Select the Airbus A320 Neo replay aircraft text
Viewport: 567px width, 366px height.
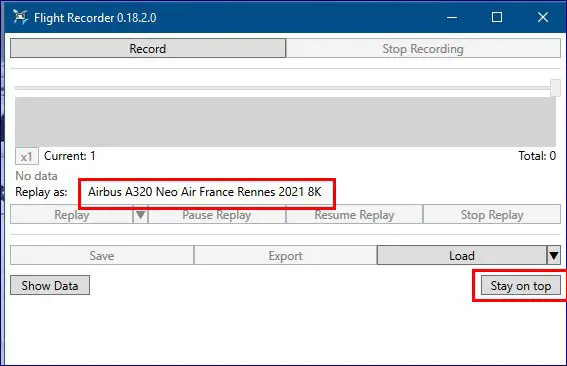(x=205, y=192)
